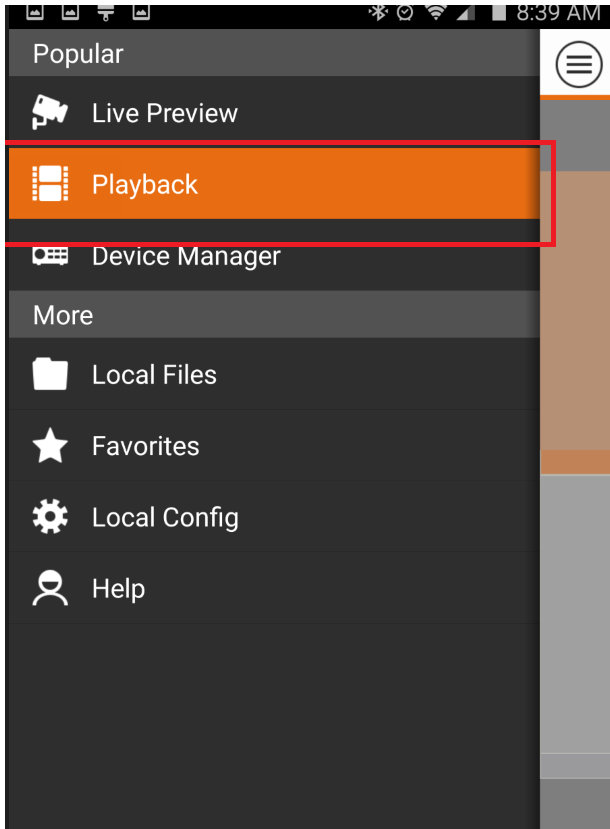
Task: Tap the Local Config gear icon
Action: coord(50,517)
